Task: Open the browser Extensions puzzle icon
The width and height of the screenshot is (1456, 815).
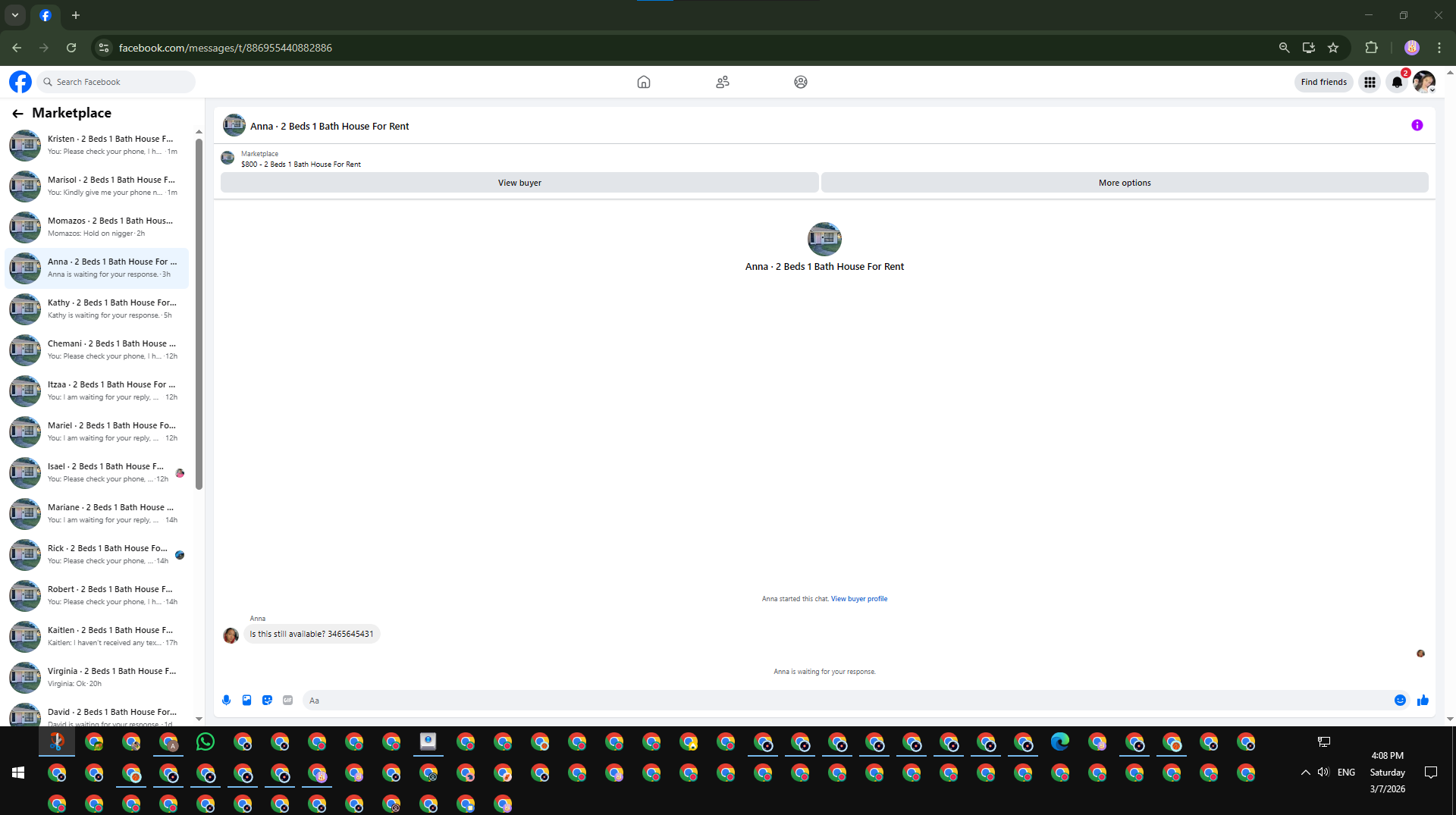Action: pyautogui.click(x=1371, y=48)
